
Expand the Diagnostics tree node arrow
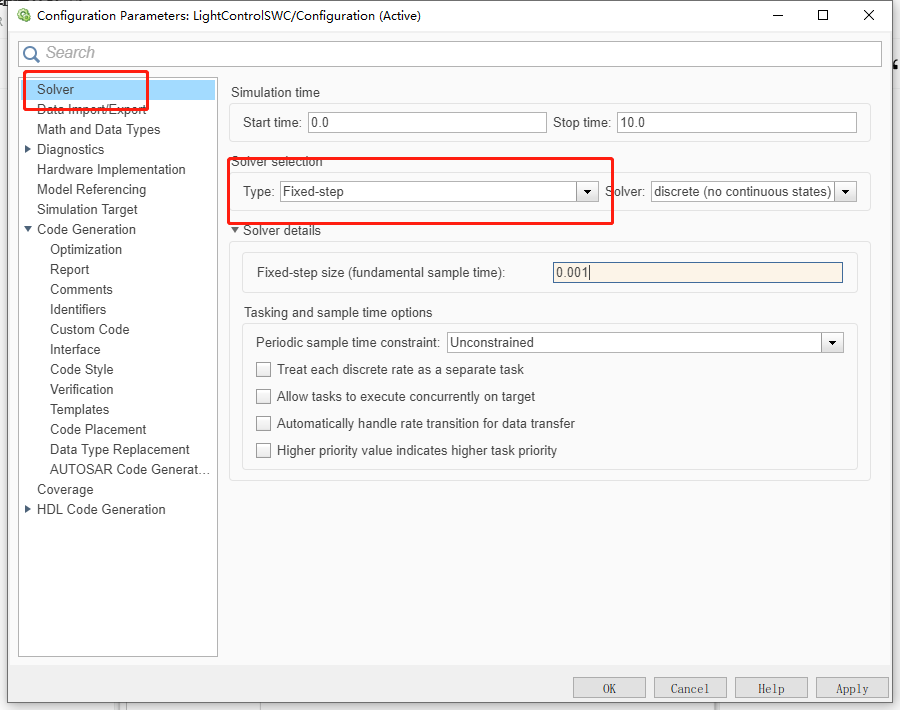tap(28, 149)
